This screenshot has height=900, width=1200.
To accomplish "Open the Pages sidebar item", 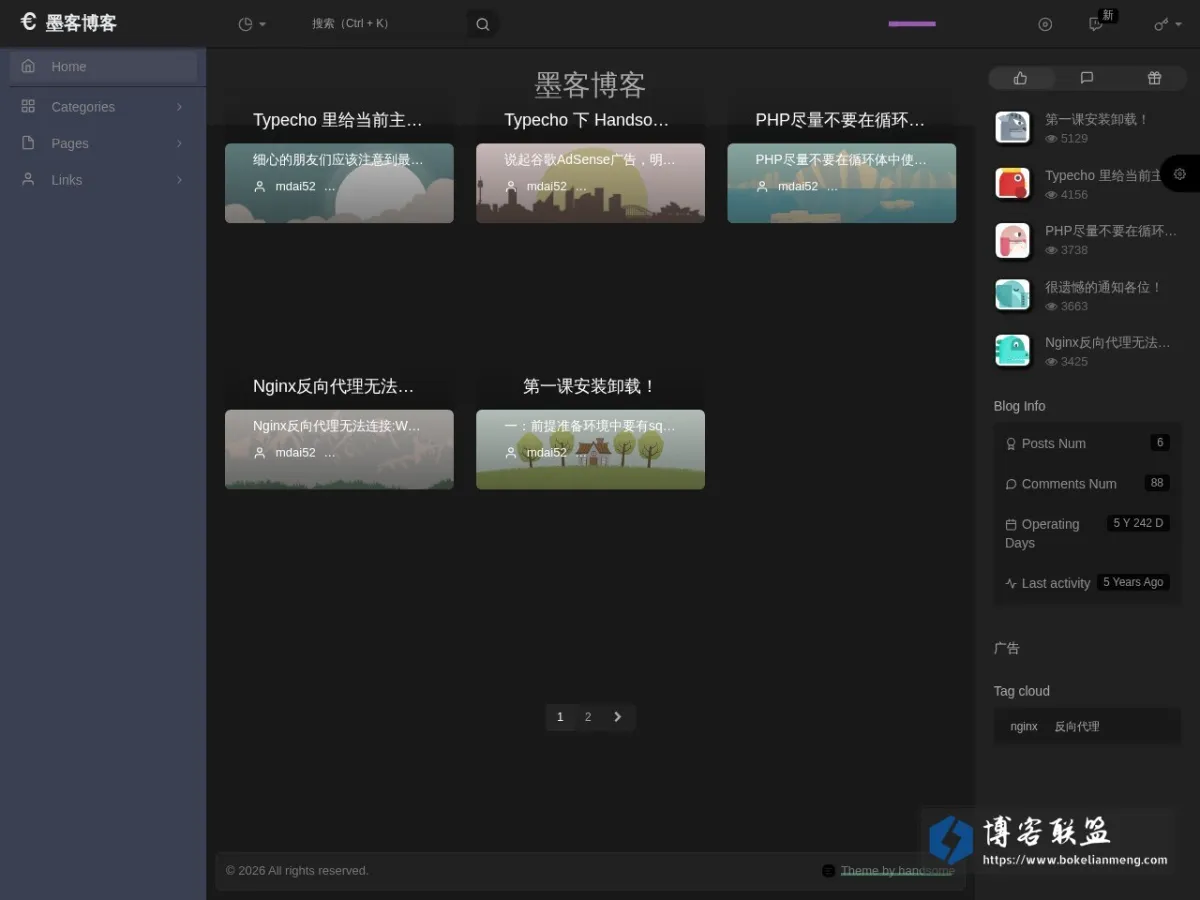I will (103, 143).
